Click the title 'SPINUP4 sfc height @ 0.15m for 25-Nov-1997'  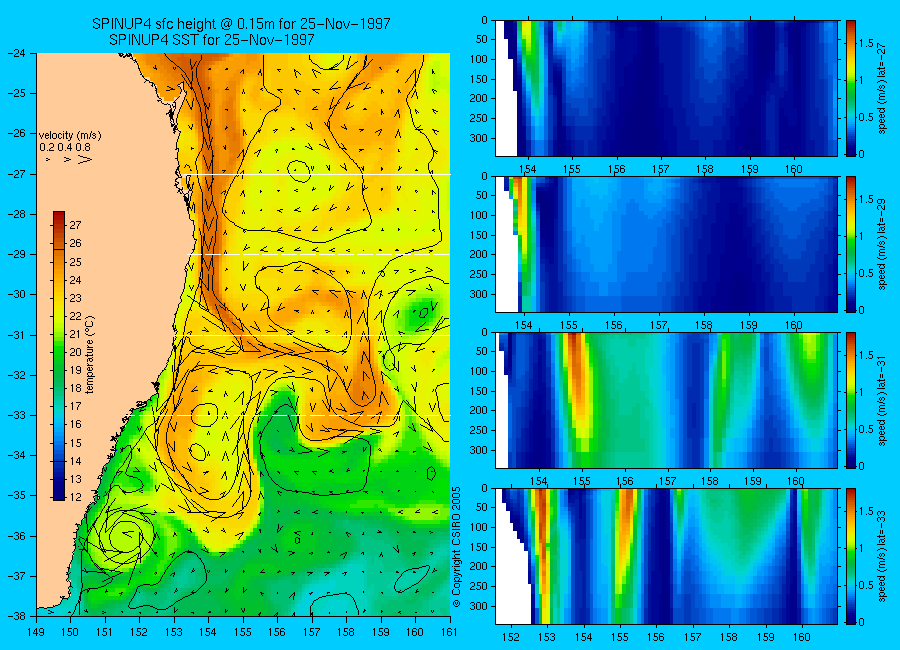(241, 24)
